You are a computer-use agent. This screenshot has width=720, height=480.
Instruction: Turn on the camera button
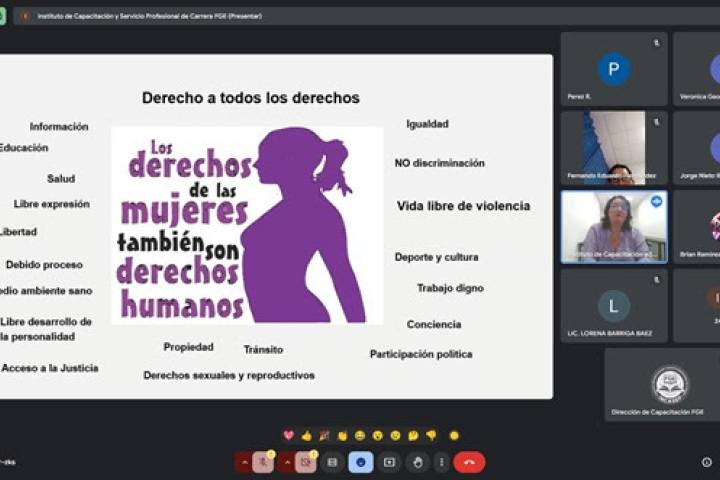(x=306, y=462)
